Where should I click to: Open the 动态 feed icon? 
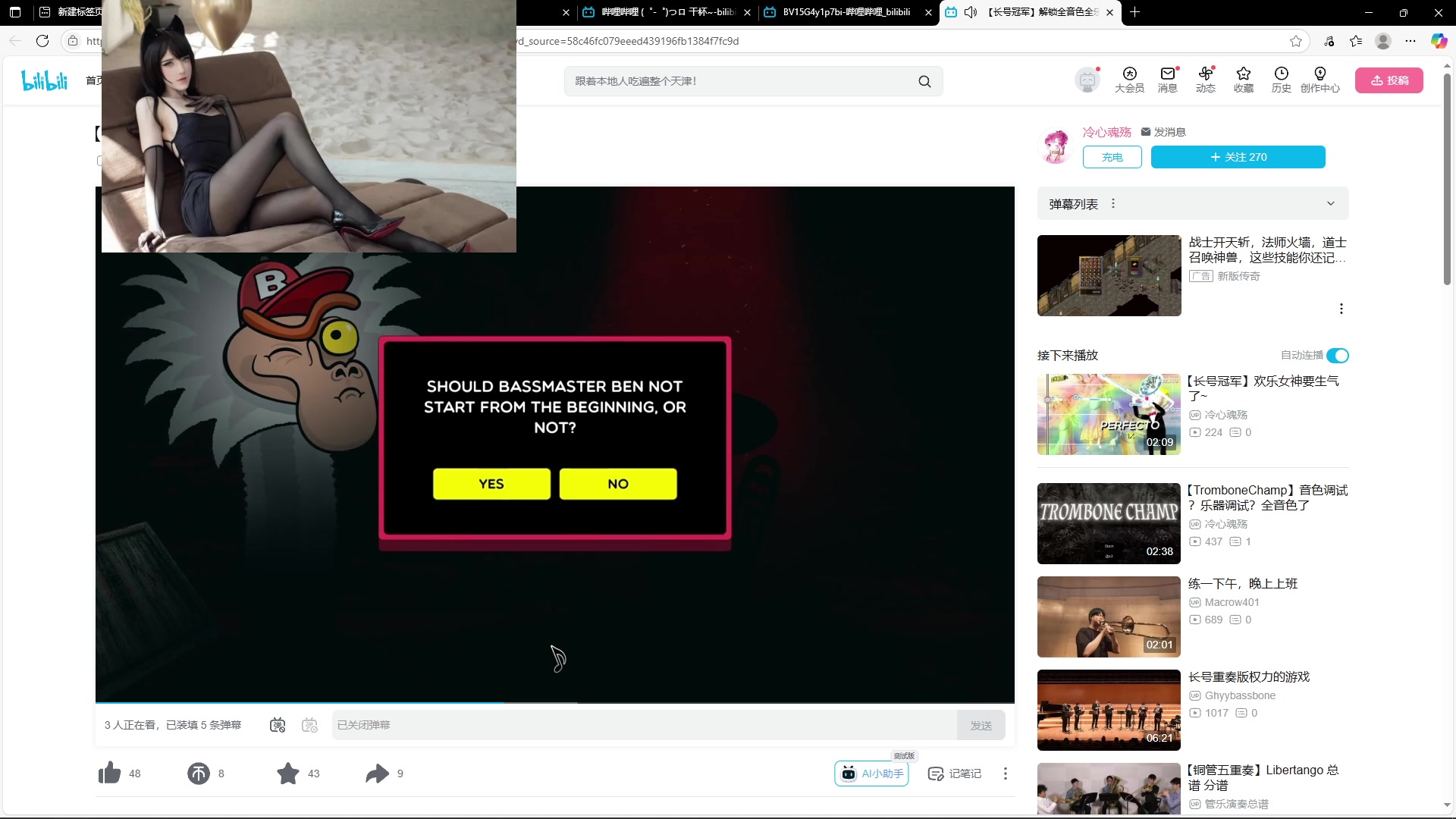click(1206, 80)
